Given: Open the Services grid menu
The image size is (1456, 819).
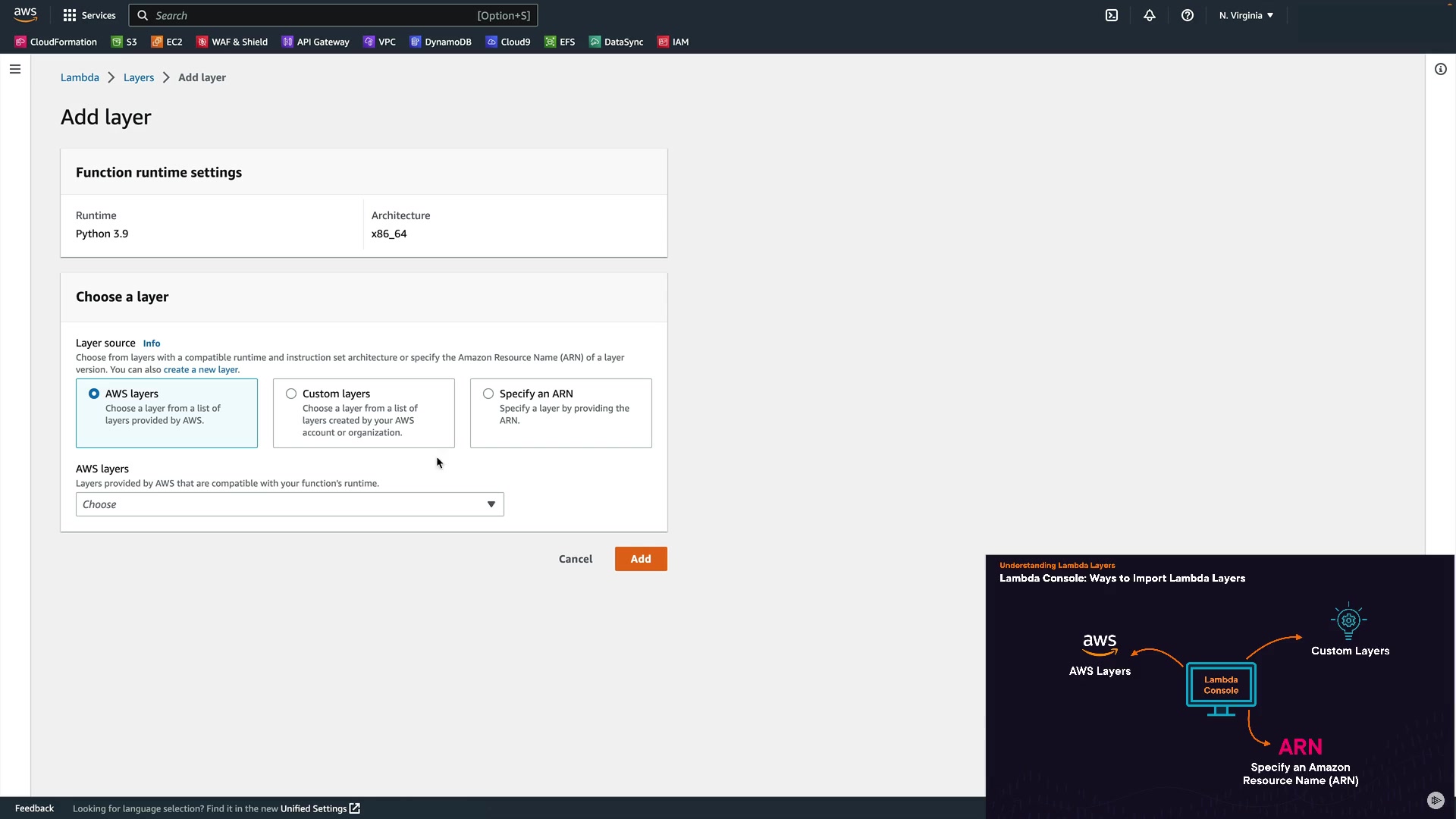Looking at the screenshot, I should click(x=89, y=15).
